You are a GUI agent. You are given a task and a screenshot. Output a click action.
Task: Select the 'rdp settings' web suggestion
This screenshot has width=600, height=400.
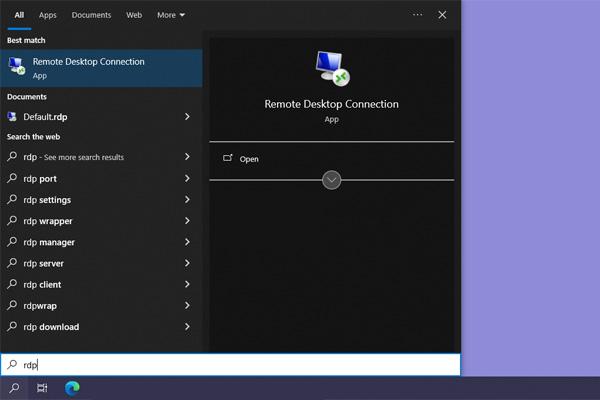(x=101, y=200)
